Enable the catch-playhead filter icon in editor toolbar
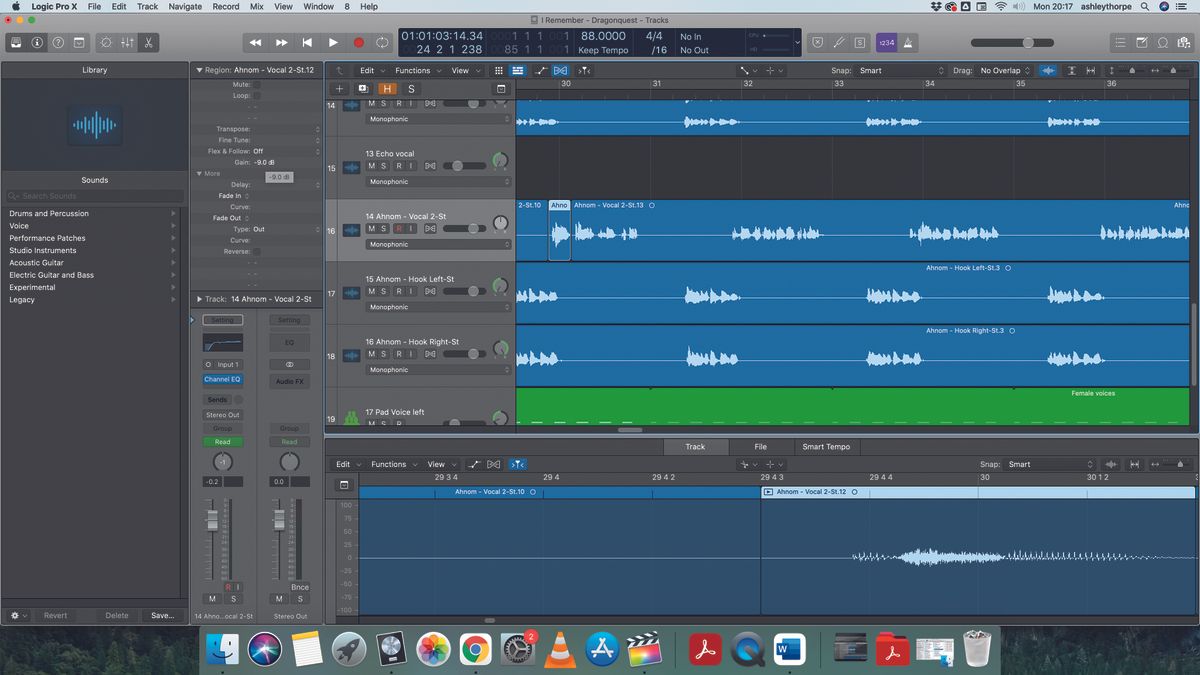This screenshot has height=675, width=1200. [x=517, y=464]
